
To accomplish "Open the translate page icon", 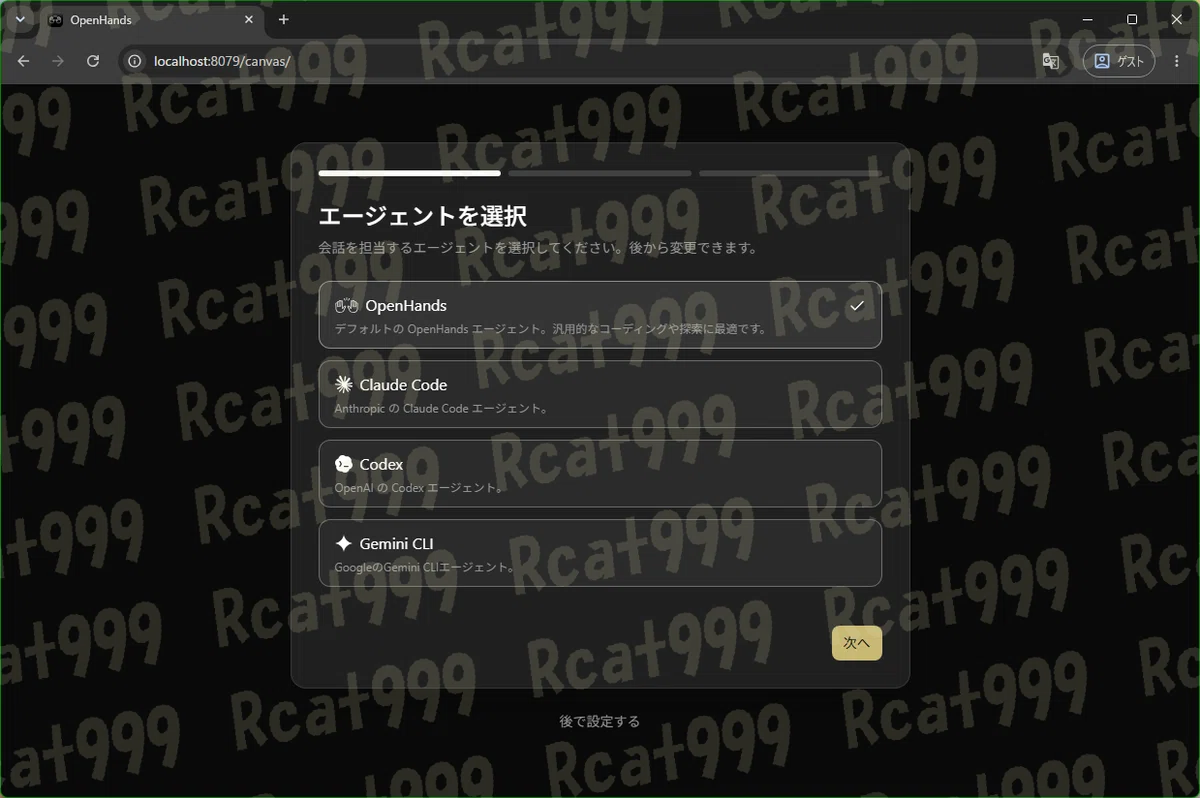I will (x=1050, y=61).
